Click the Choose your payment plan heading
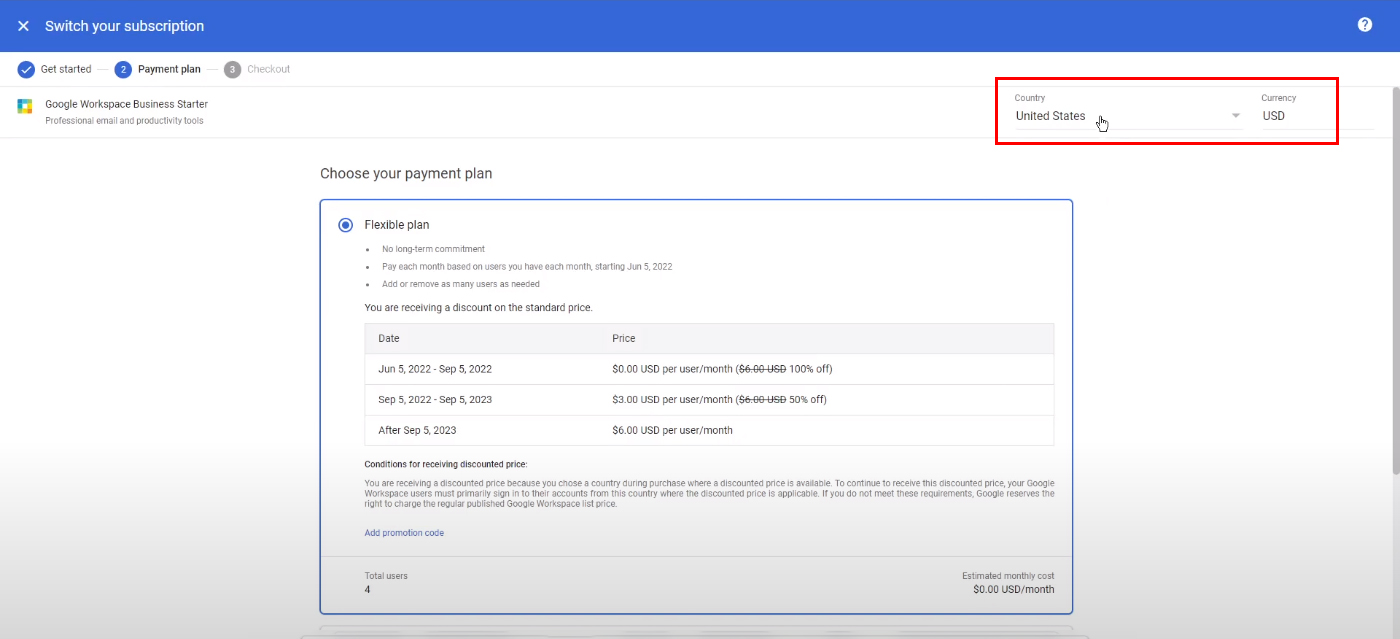This screenshot has width=1400, height=639. (x=406, y=173)
